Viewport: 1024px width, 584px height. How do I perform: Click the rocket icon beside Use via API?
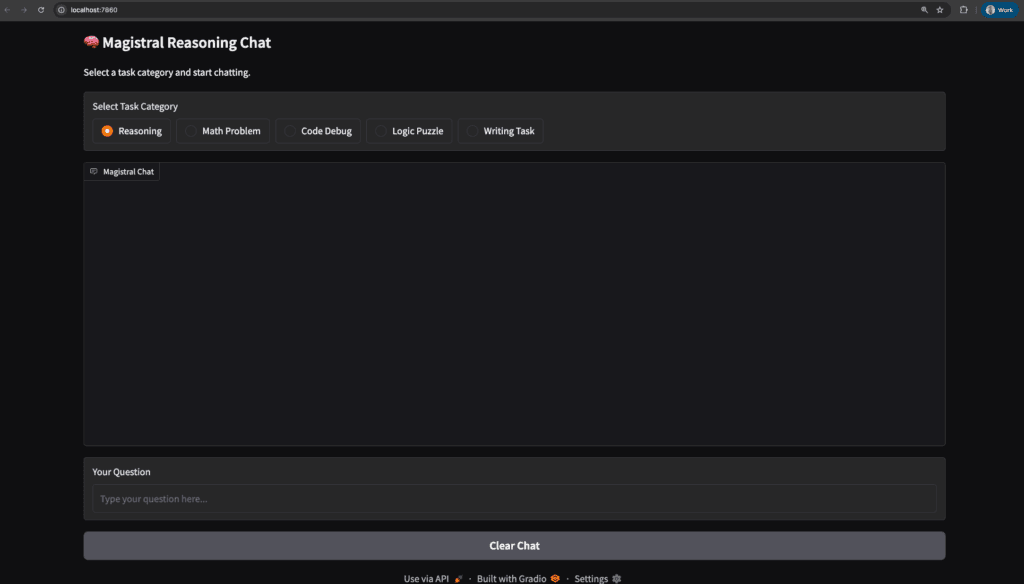pyautogui.click(x=458, y=578)
